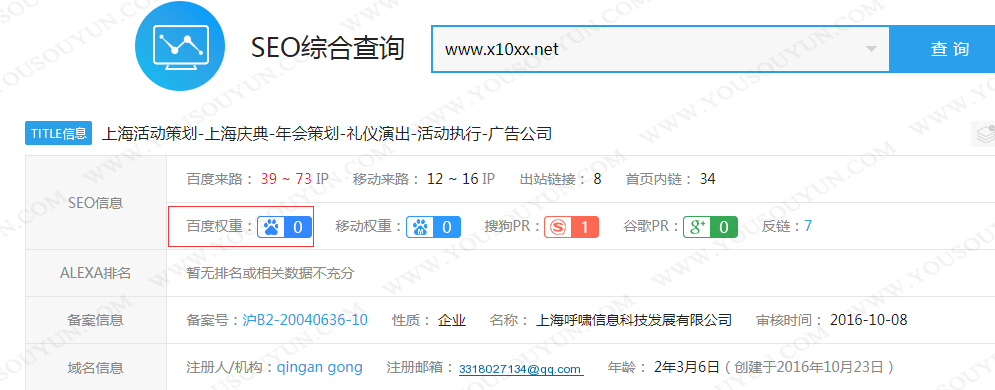The image size is (995, 390).
Task: Click the 搜狗PR value 1
Action: (584, 227)
